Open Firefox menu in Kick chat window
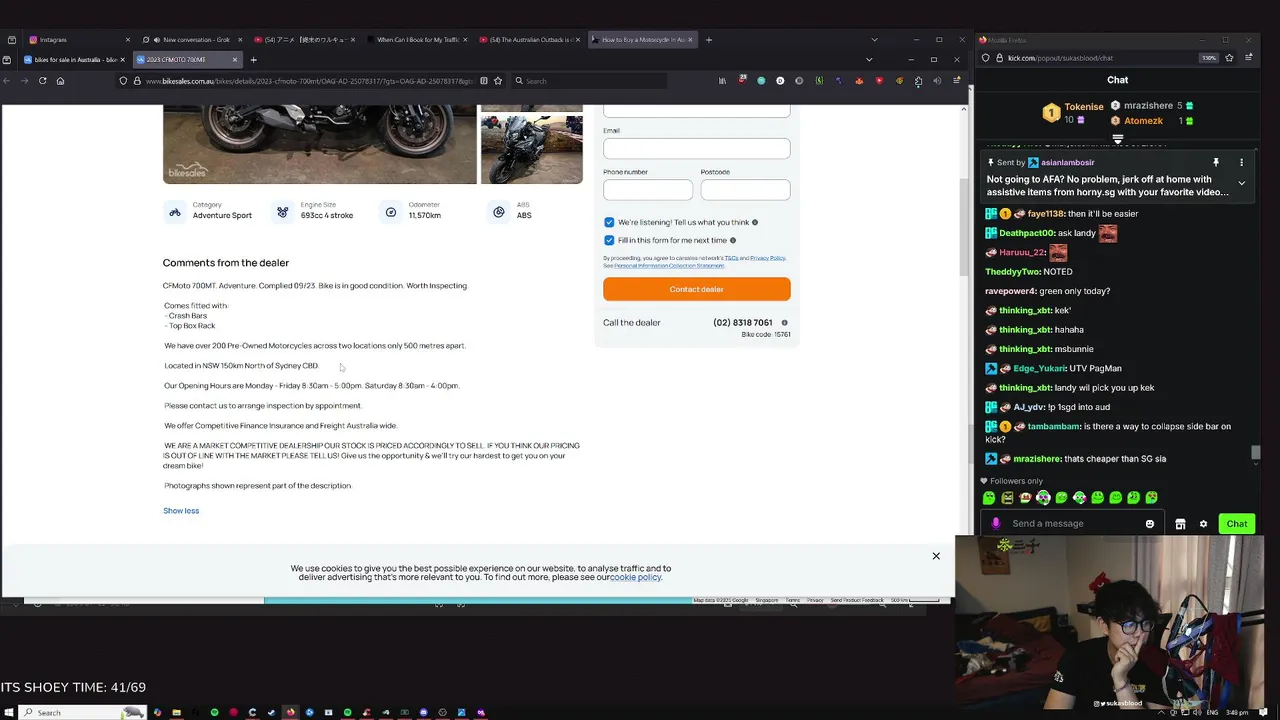 point(1248,58)
